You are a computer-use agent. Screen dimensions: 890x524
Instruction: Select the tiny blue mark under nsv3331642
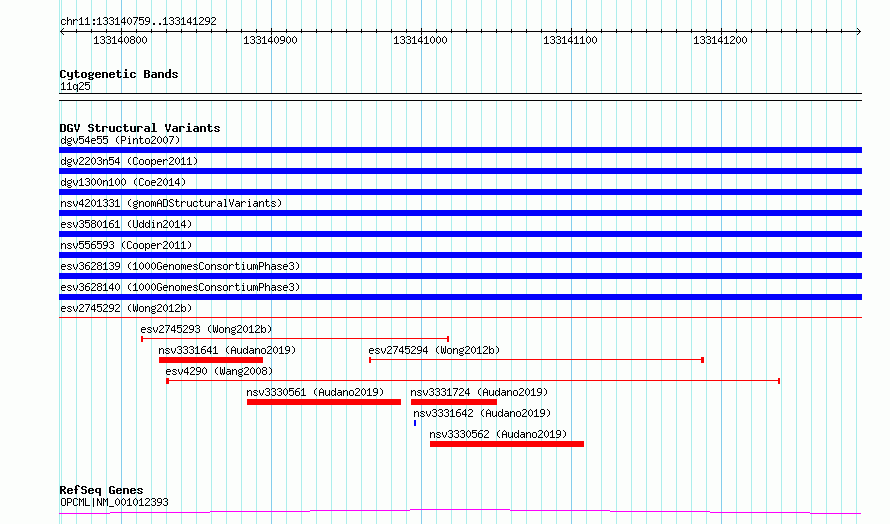[x=415, y=423]
